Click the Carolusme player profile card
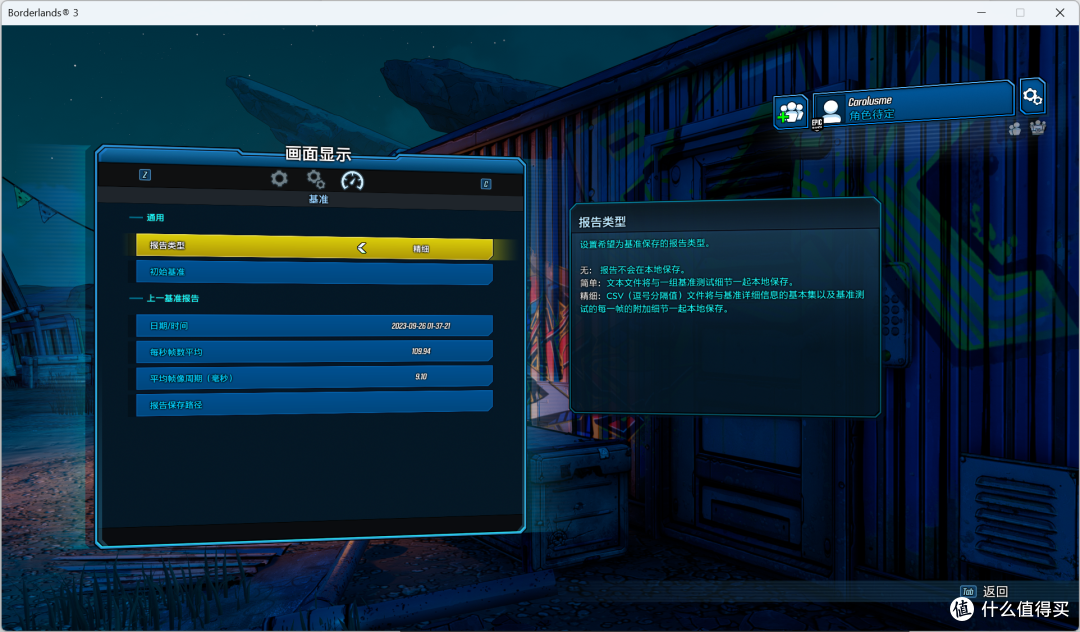The height and width of the screenshot is (632, 1080). pos(913,105)
